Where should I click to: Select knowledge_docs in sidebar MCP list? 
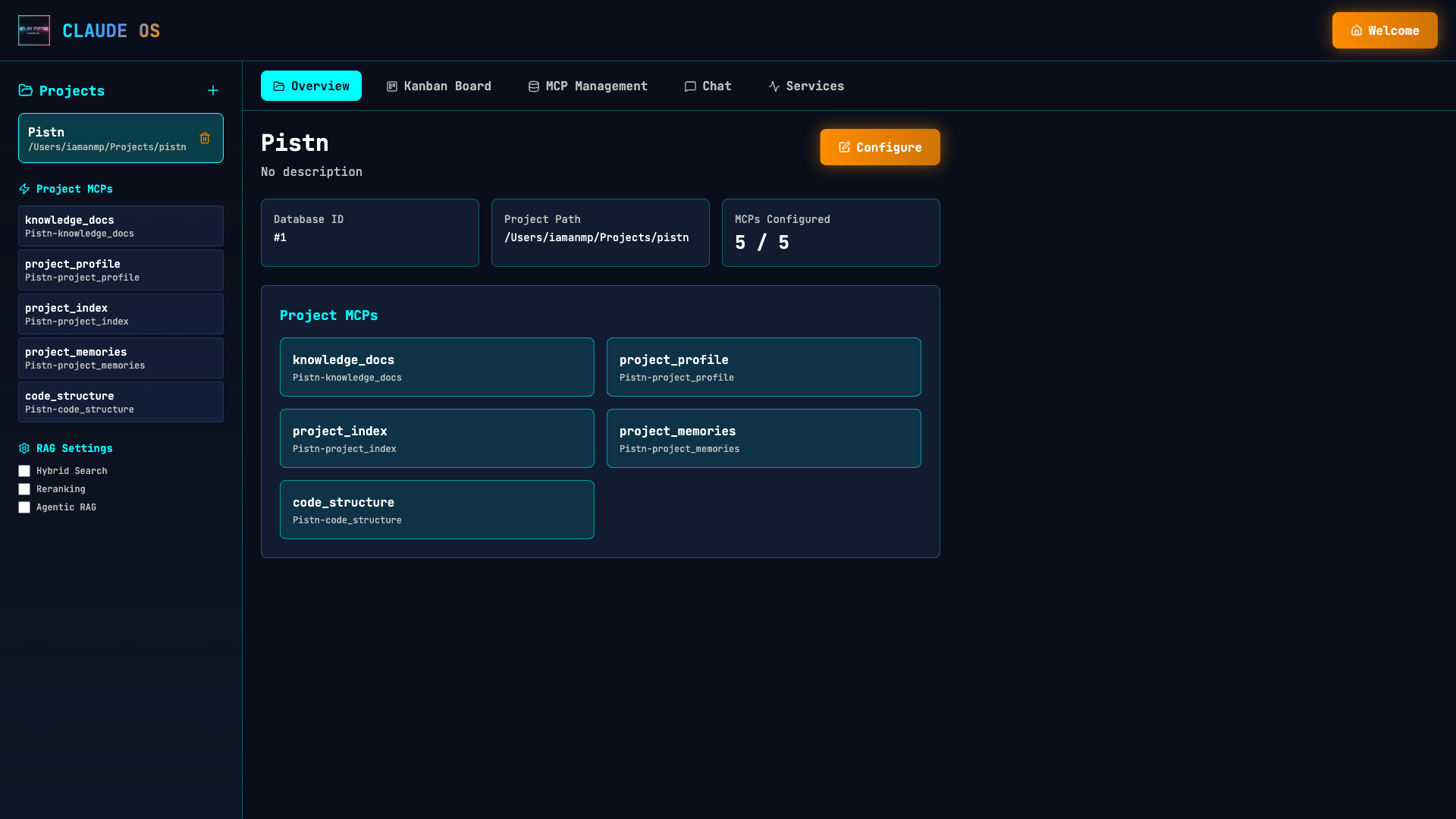coord(121,226)
